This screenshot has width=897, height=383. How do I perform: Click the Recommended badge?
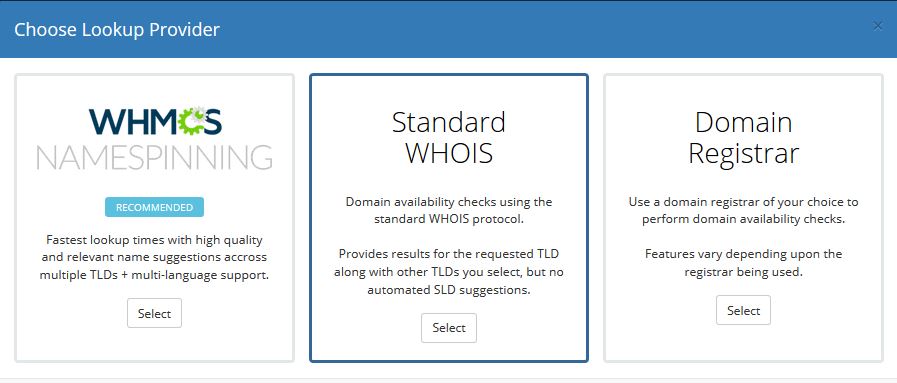coord(154,207)
